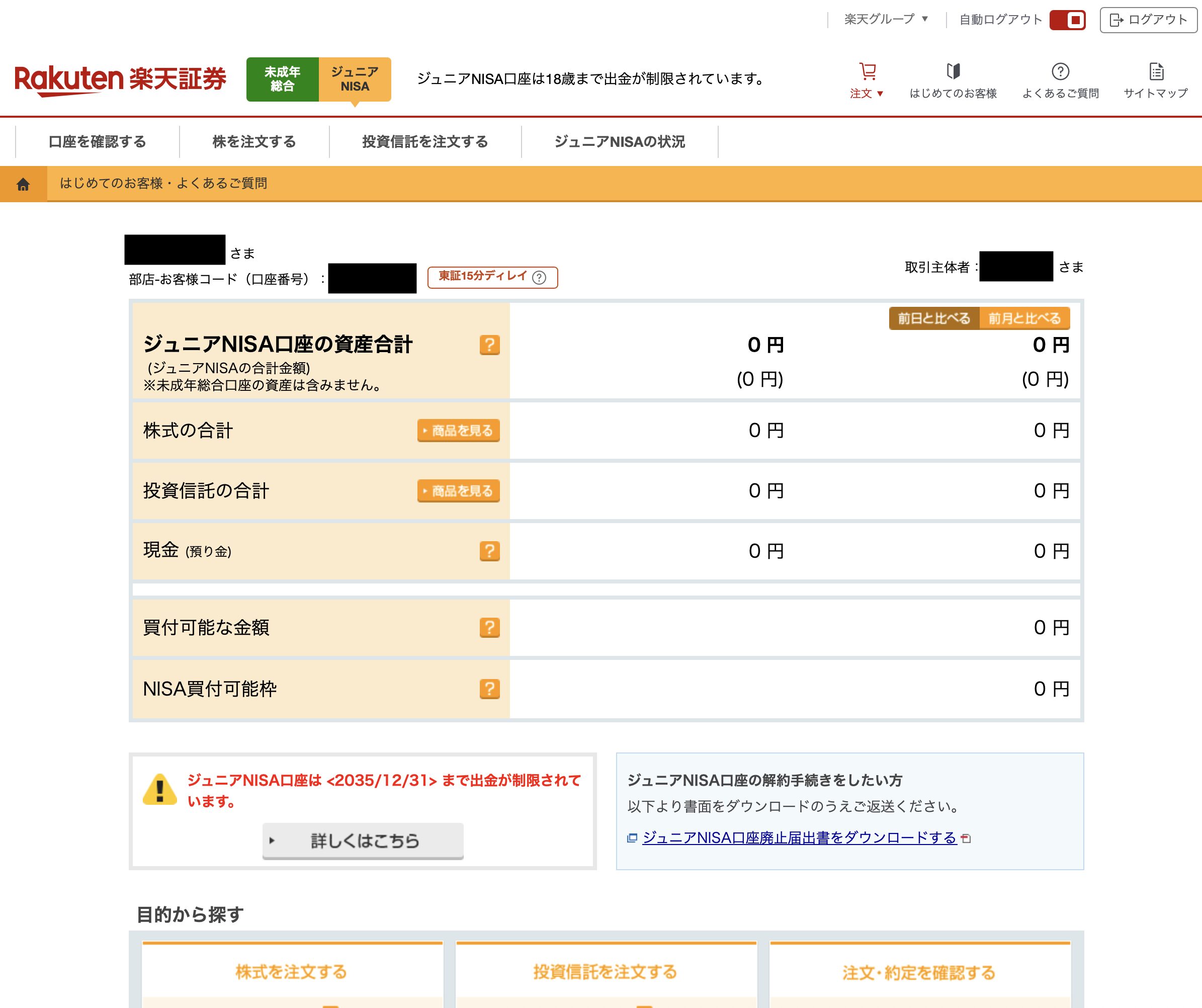Click the home icon in orange bar

point(23,184)
